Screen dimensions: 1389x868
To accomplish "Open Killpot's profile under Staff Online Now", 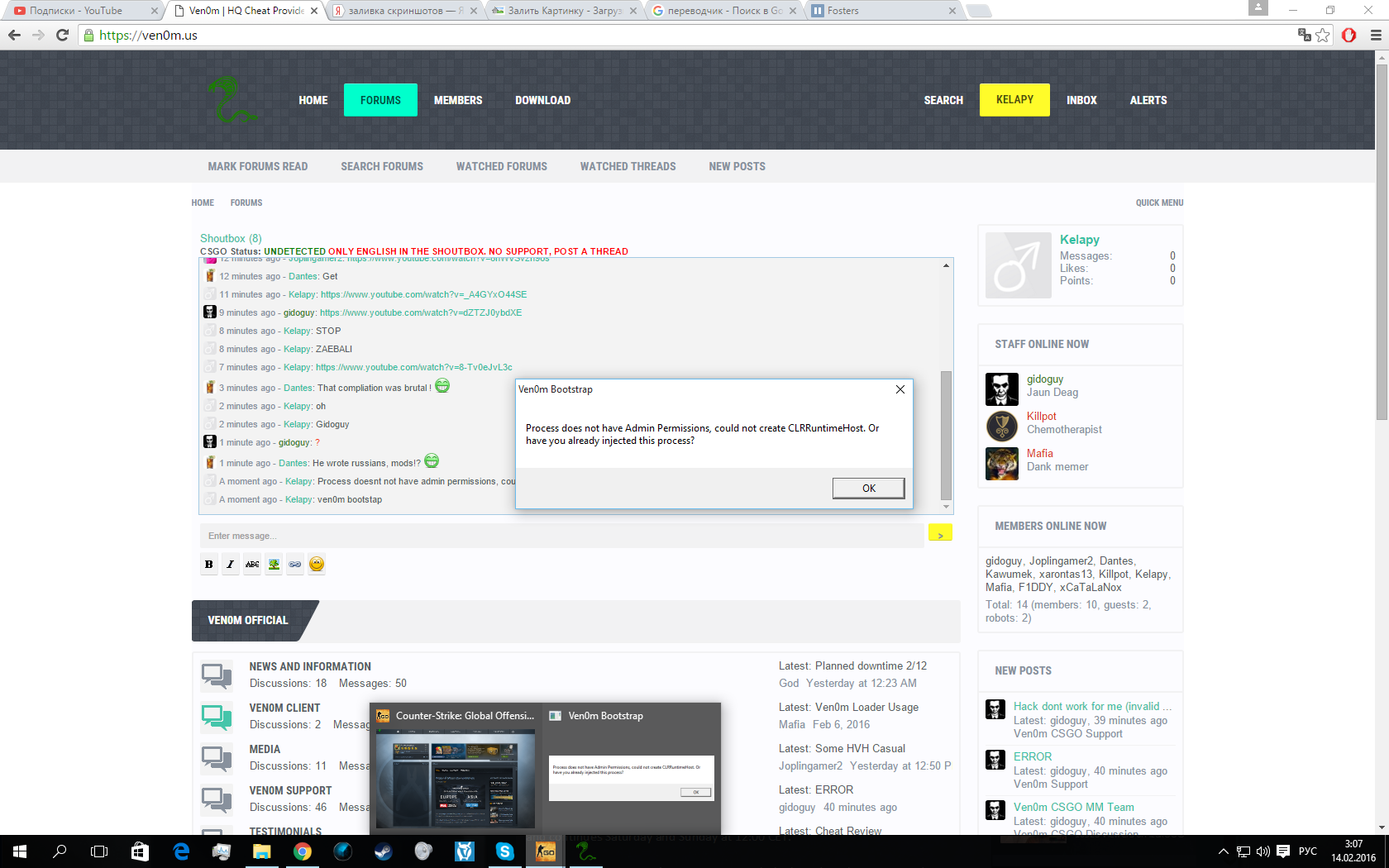I will click(x=1041, y=417).
